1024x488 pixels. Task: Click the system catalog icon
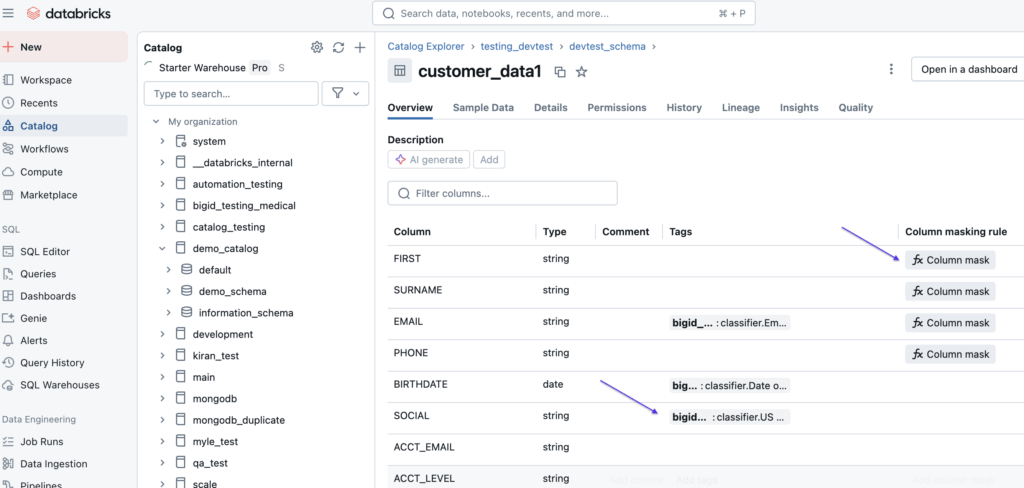181,141
